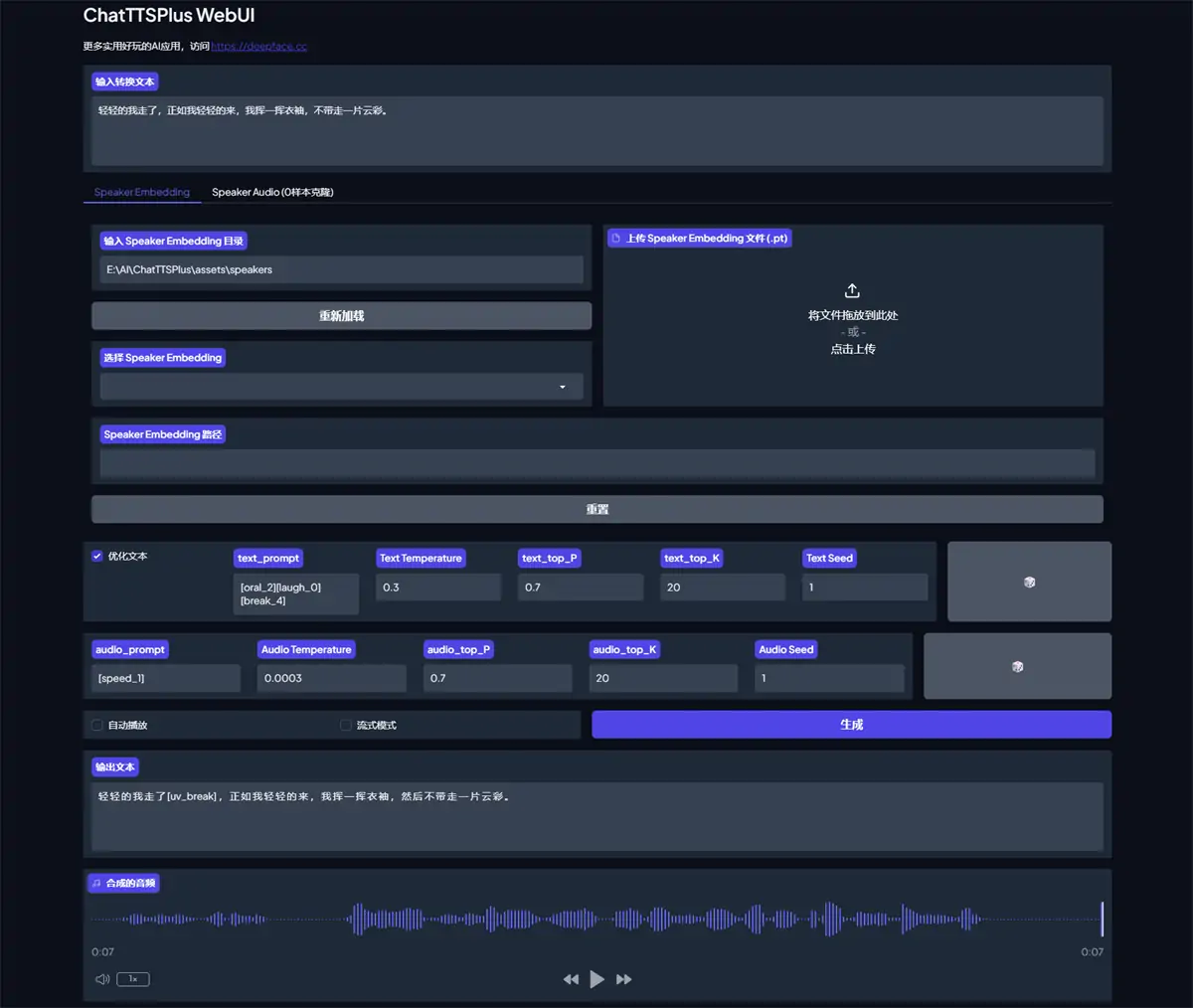Uncheck the 优化文本 checkbox
The height and width of the screenshot is (1008, 1193).
coord(97,556)
